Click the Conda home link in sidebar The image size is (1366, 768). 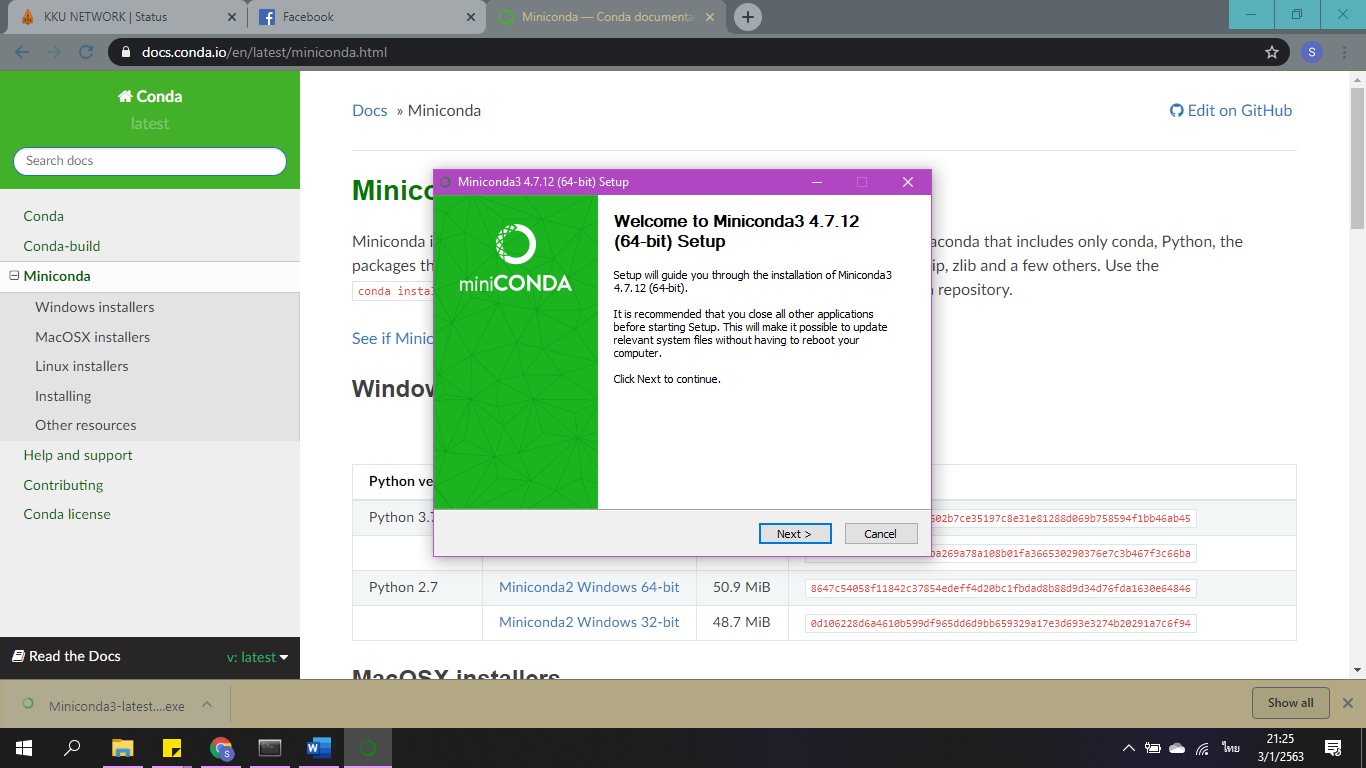click(150, 96)
